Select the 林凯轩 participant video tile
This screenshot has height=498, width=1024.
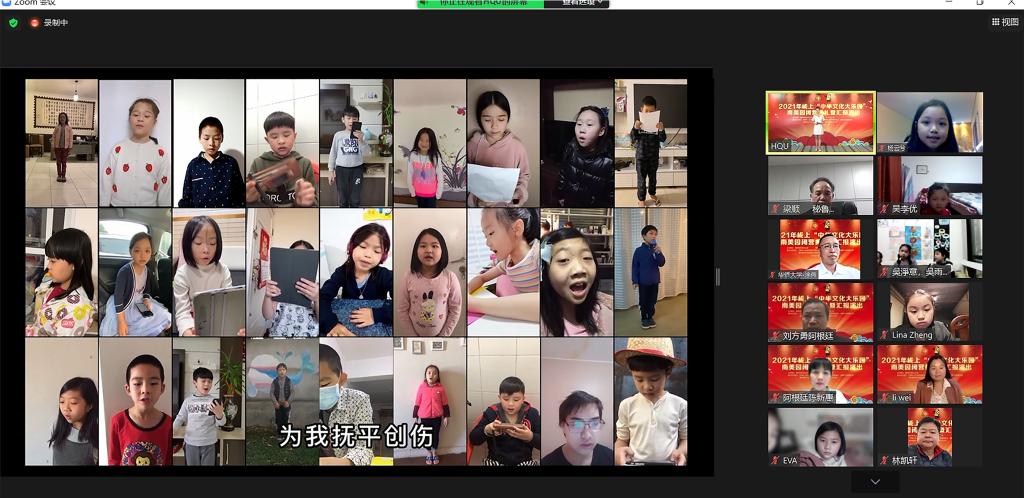point(929,436)
